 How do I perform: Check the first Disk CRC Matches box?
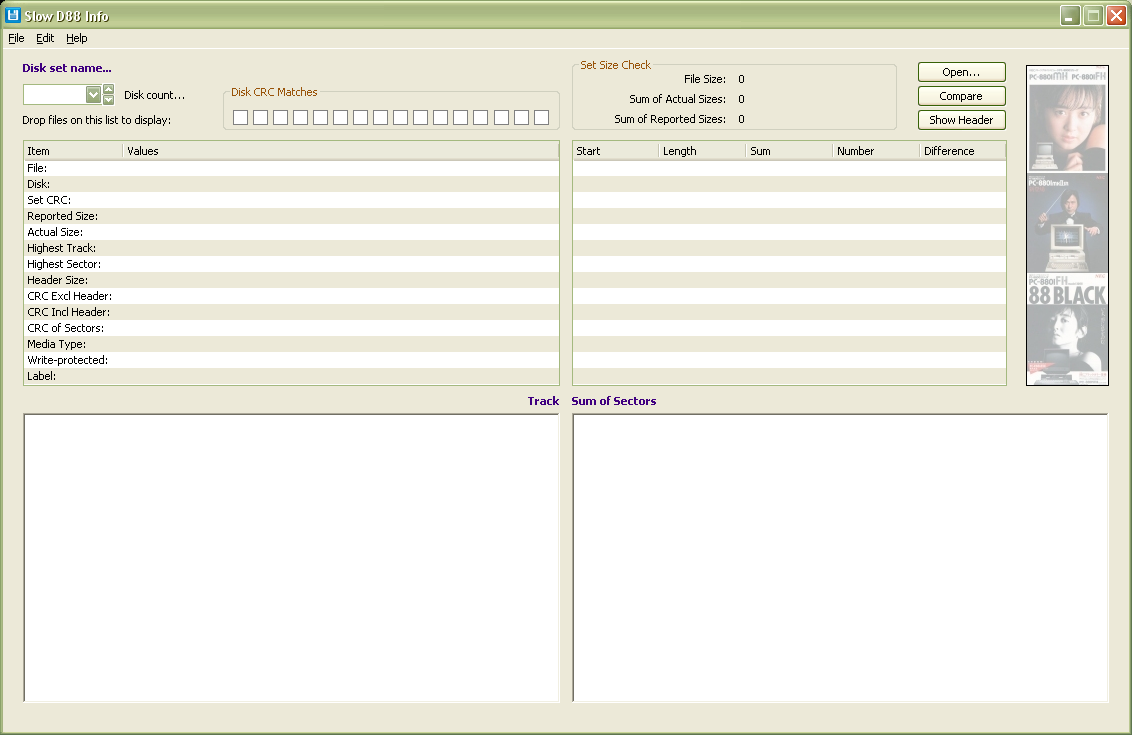tap(241, 118)
